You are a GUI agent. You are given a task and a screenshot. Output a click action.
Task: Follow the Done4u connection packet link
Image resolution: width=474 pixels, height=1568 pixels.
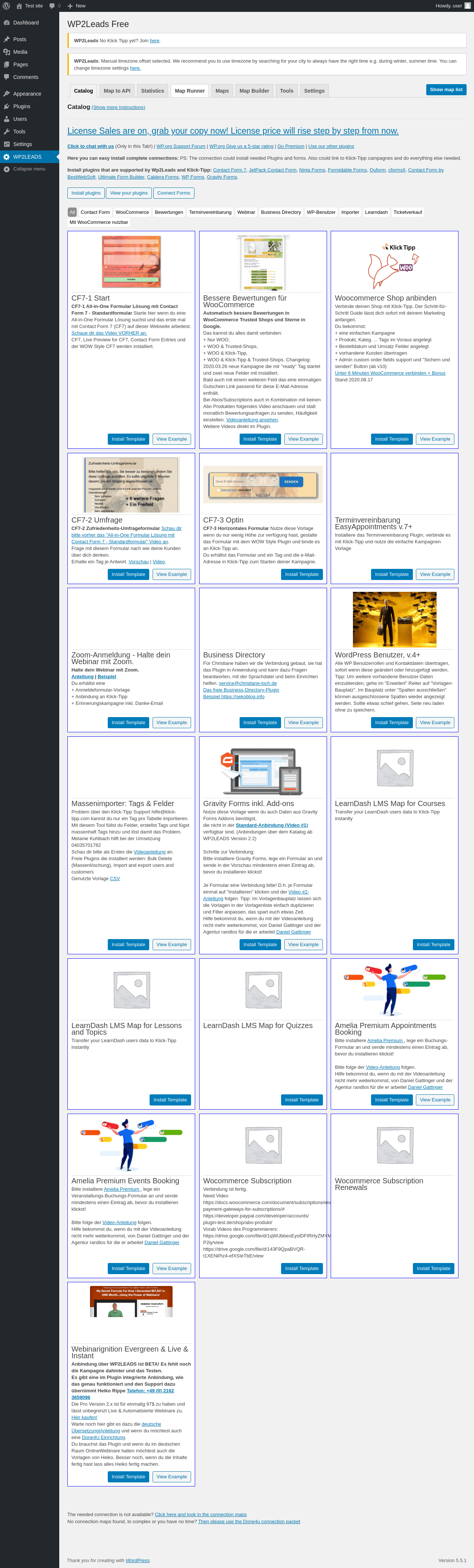click(x=249, y=1521)
